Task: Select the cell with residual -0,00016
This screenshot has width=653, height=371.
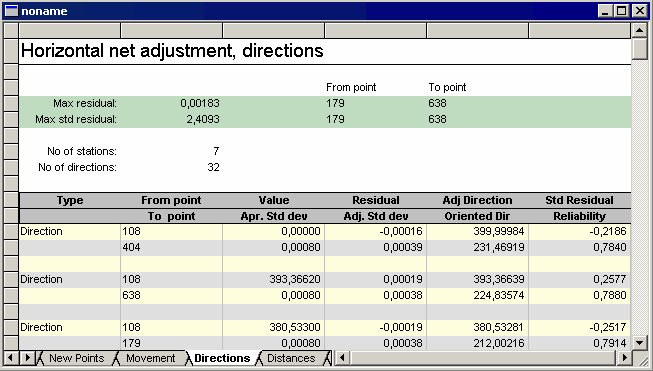Action: [x=376, y=232]
